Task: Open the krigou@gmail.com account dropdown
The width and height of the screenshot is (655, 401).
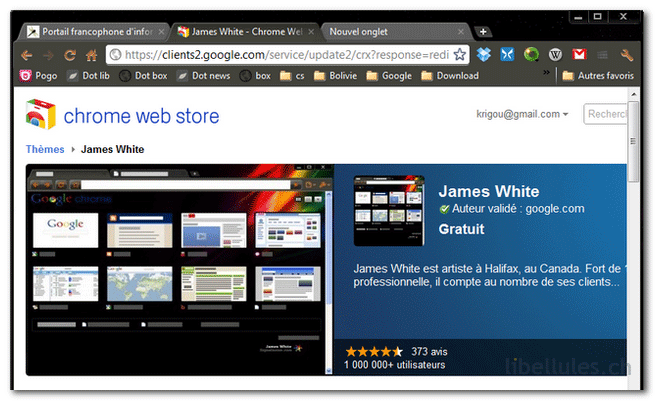Action: click(x=522, y=114)
